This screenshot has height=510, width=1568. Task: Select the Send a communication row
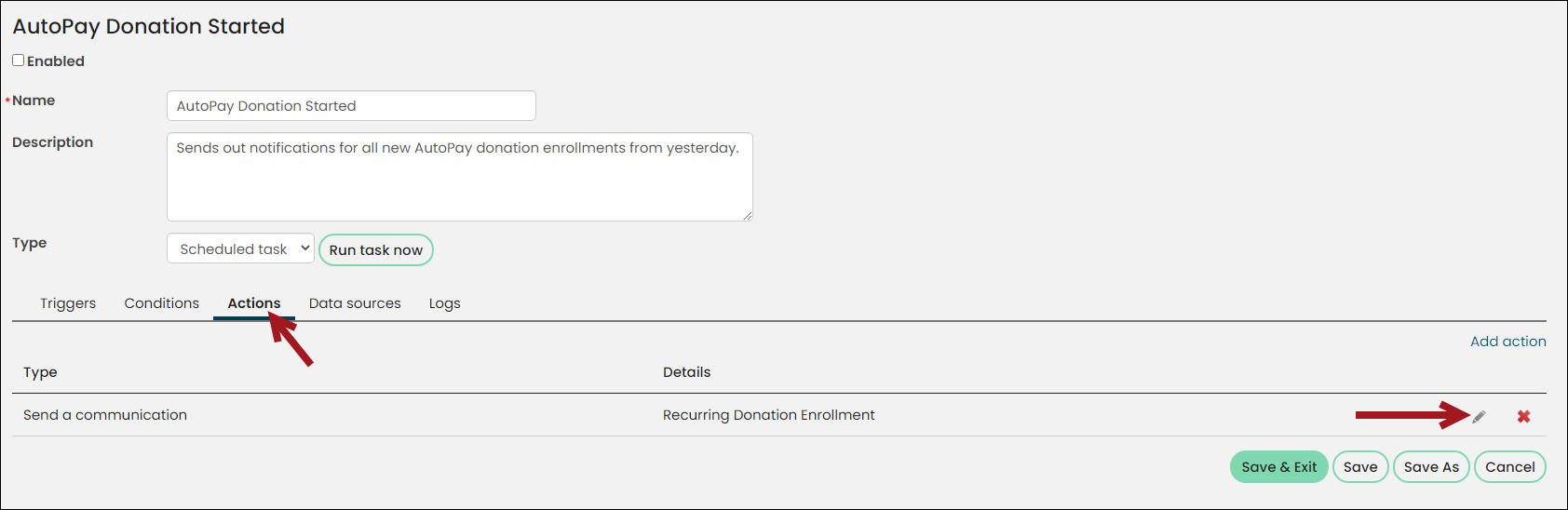point(779,415)
